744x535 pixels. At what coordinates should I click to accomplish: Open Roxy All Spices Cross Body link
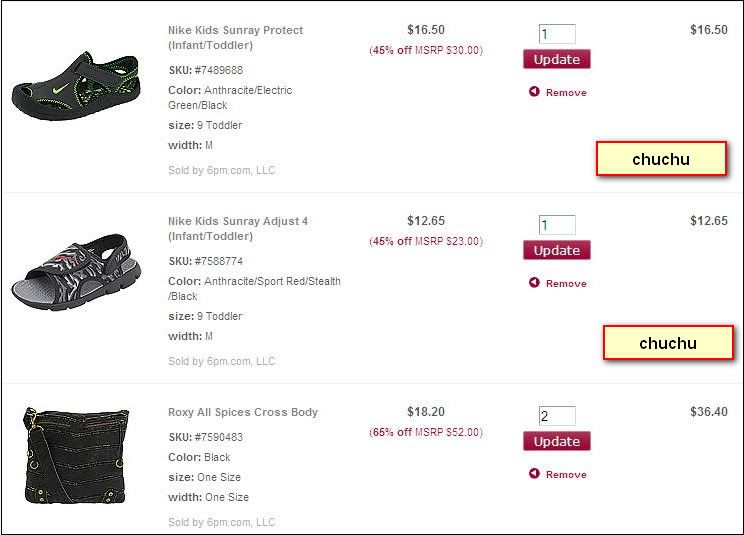pyautogui.click(x=243, y=412)
